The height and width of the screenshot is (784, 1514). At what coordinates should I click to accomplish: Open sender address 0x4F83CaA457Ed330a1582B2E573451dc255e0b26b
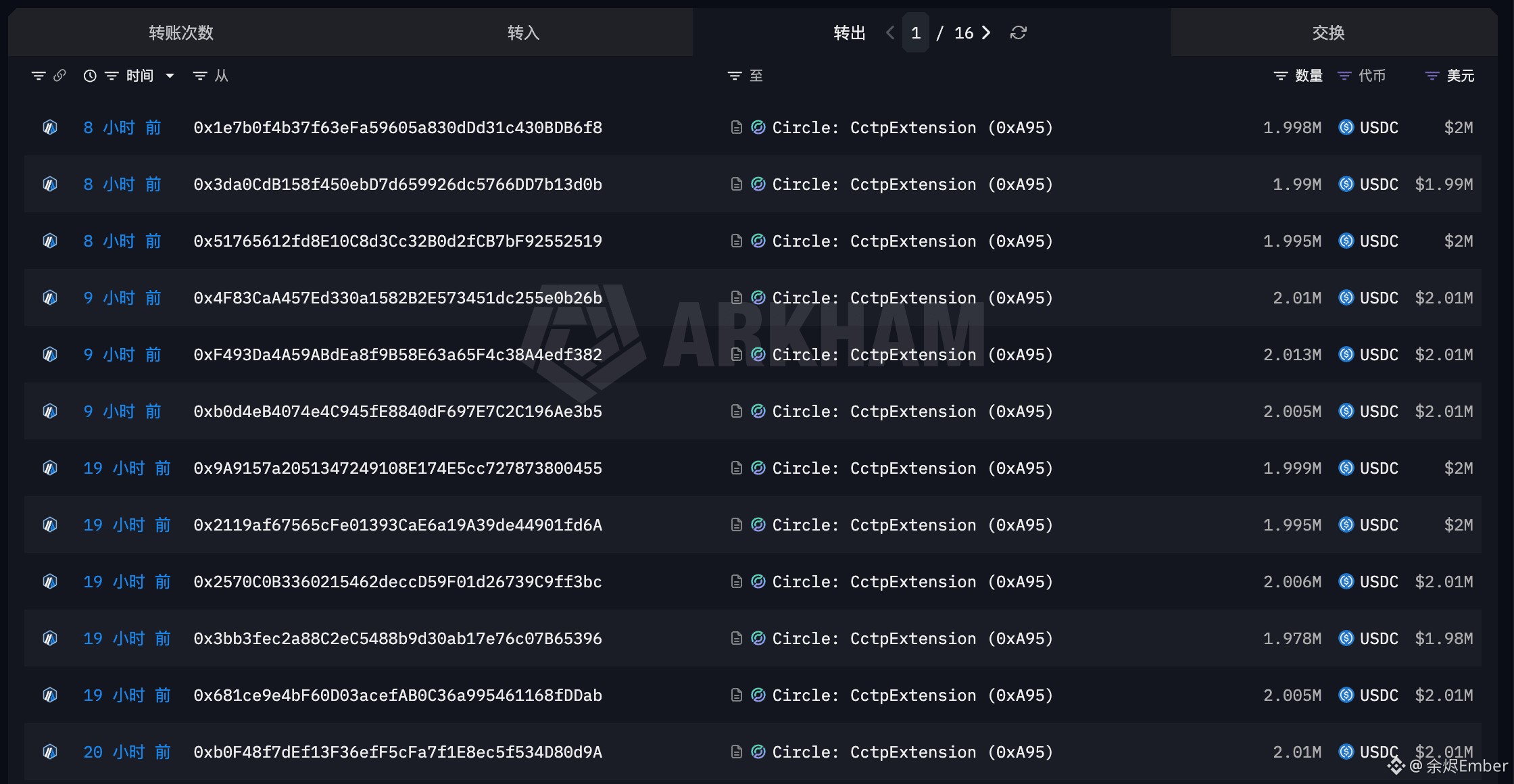397,298
